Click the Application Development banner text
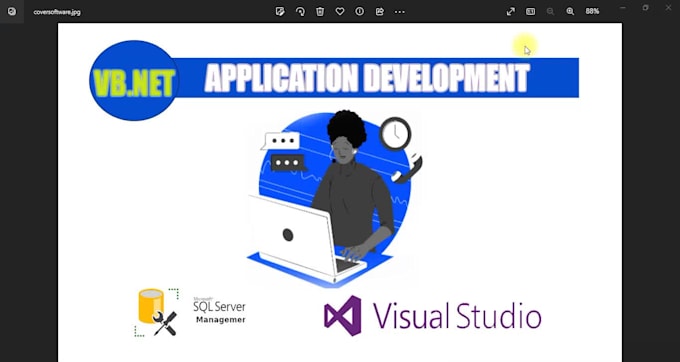Image resolution: width=680 pixels, height=362 pixels. (367, 78)
